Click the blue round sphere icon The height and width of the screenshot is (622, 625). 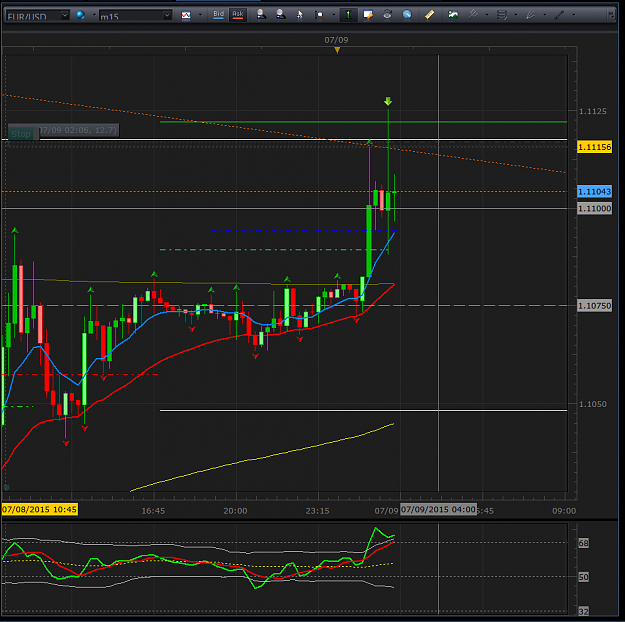pyautogui.click(x=407, y=15)
